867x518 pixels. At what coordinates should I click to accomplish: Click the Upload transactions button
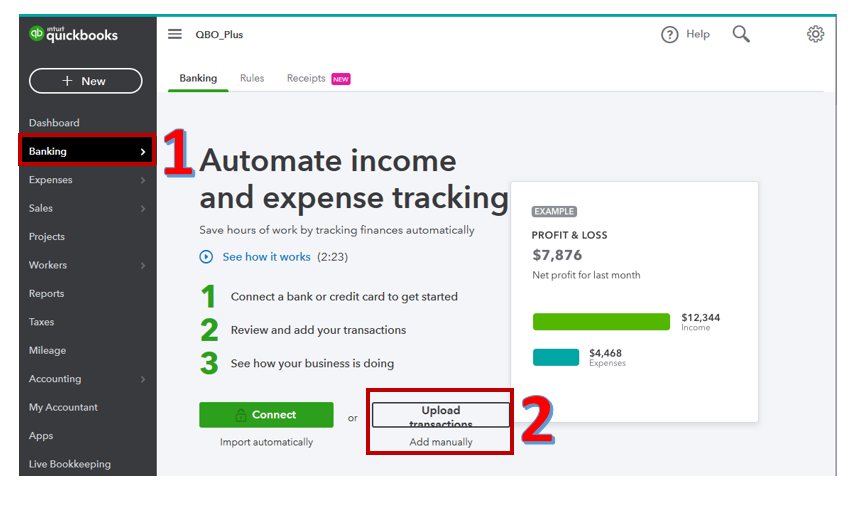pyautogui.click(x=441, y=415)
